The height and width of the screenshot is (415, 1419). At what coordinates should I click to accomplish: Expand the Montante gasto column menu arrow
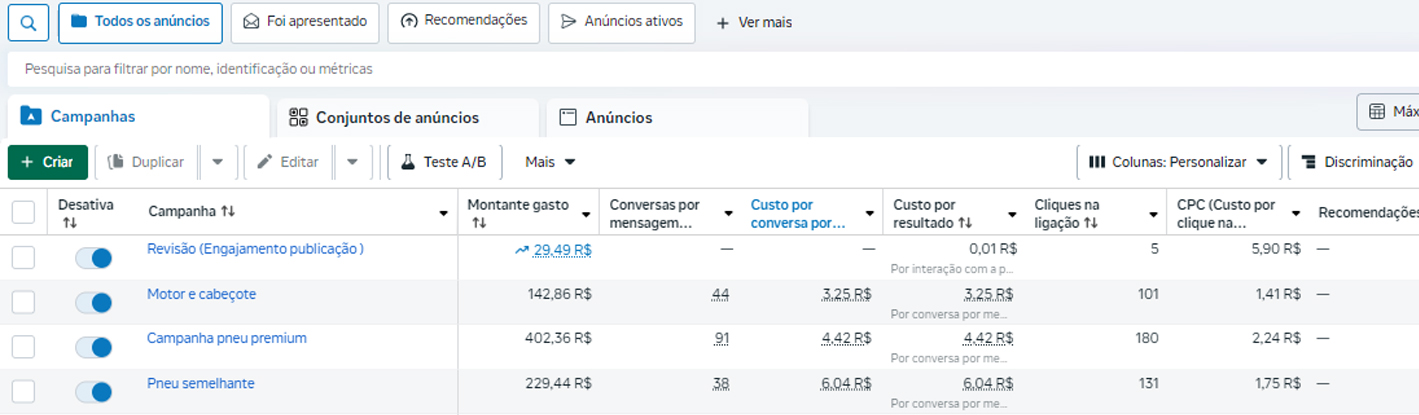tap(586, 213)
